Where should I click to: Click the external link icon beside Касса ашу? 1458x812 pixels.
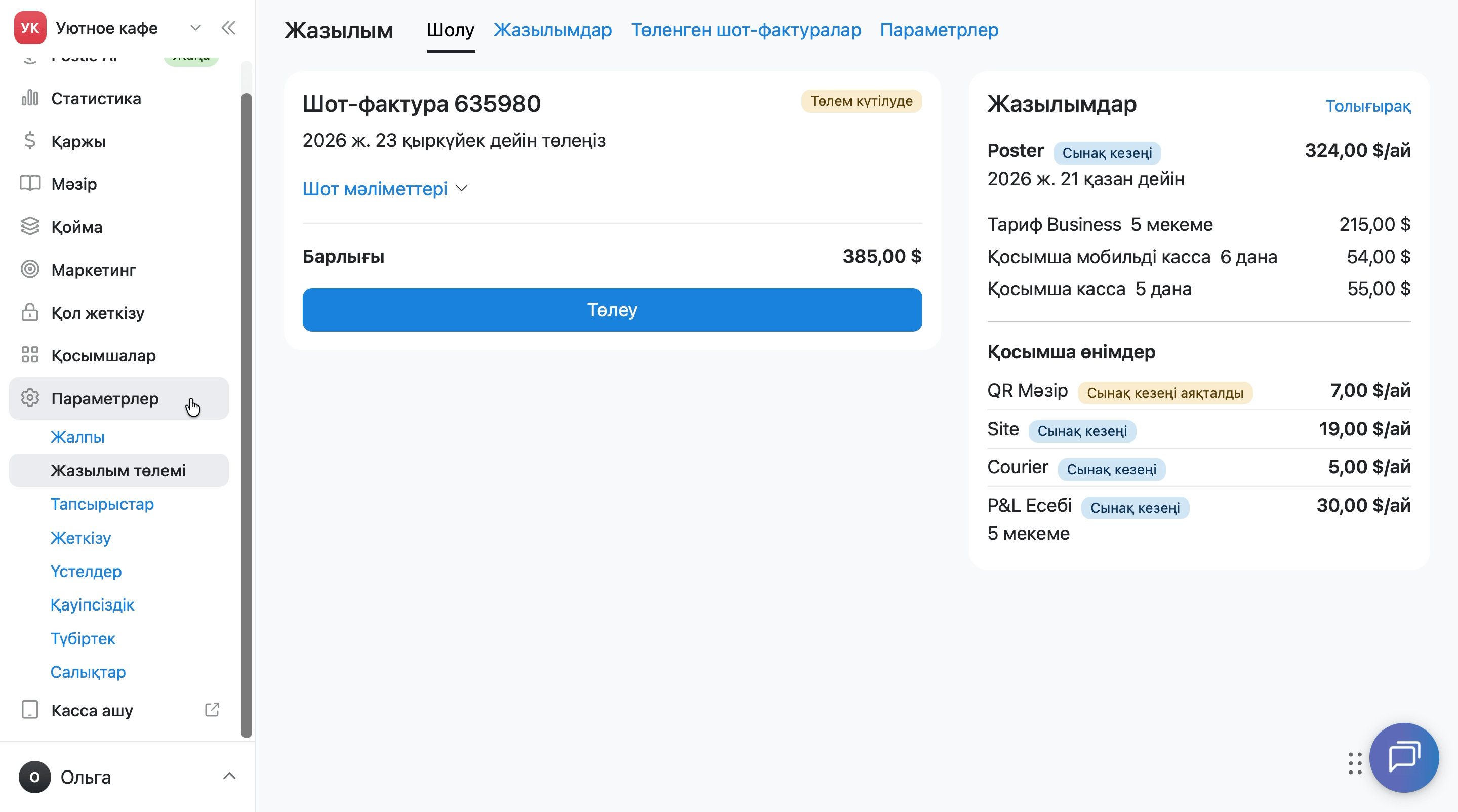(212, 710)
